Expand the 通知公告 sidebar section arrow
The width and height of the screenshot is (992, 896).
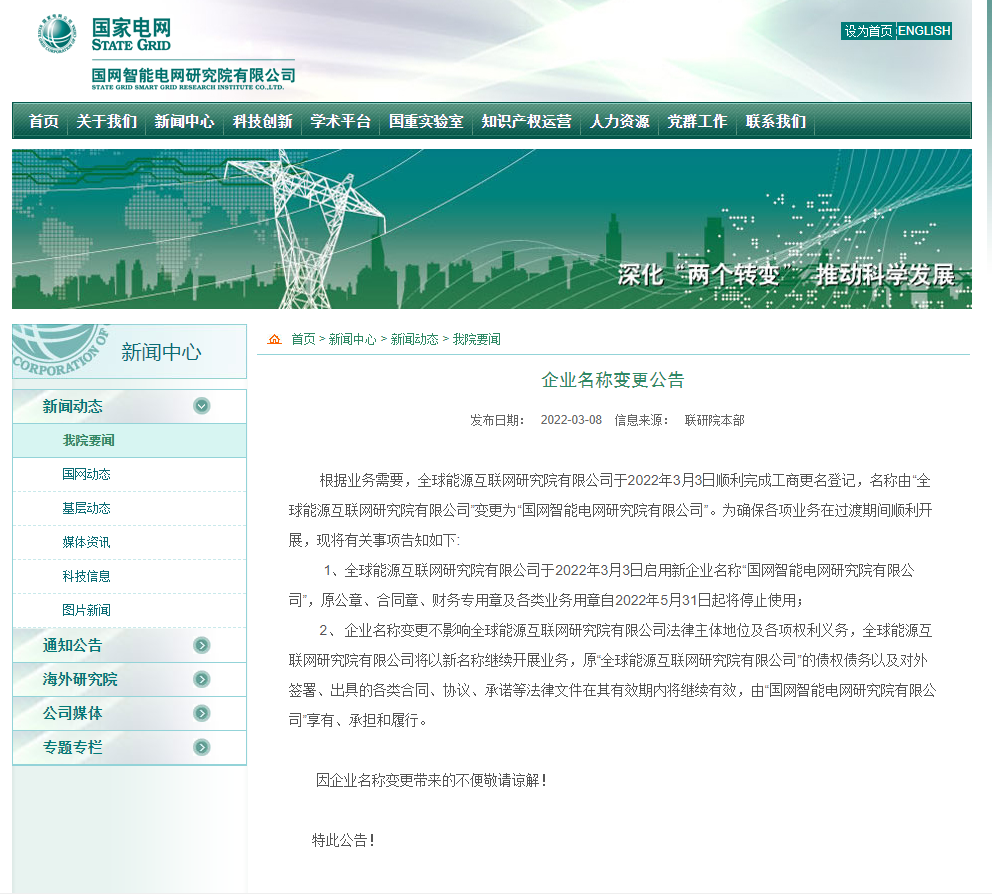pos(202,645)
